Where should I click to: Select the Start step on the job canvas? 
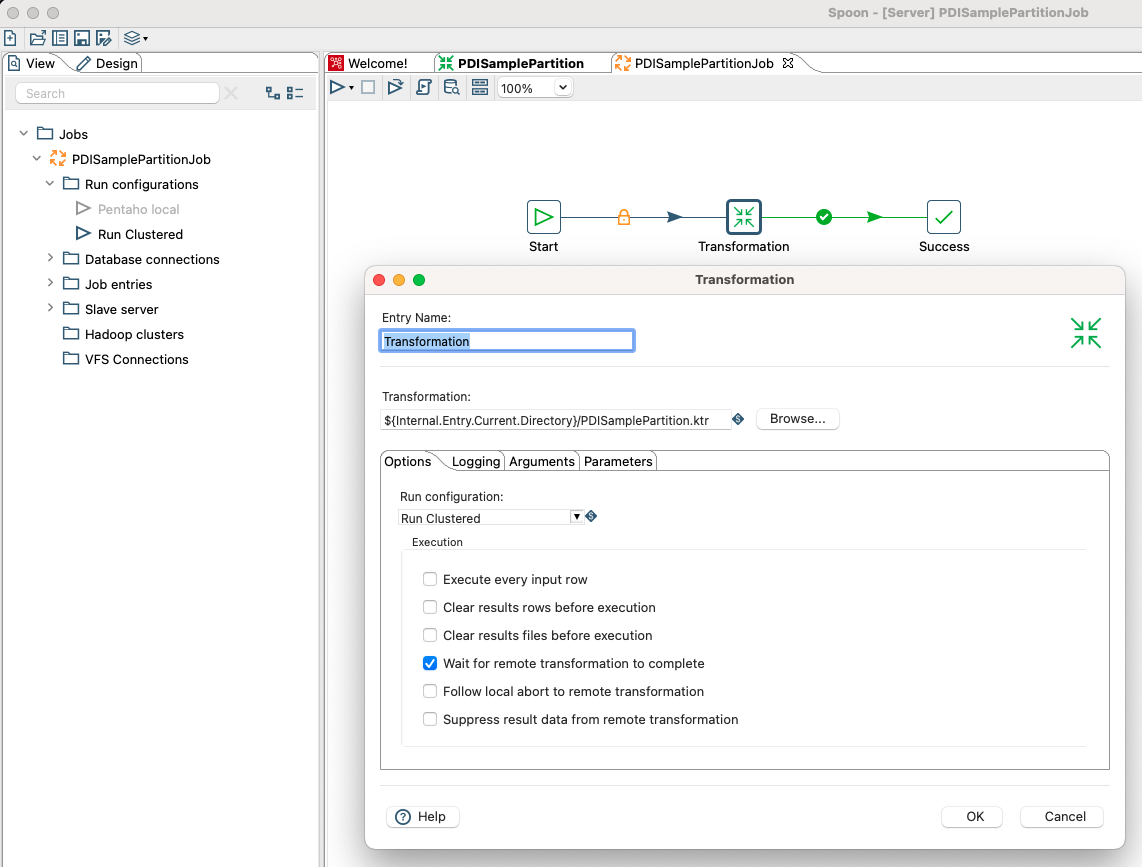click(543, 216)
